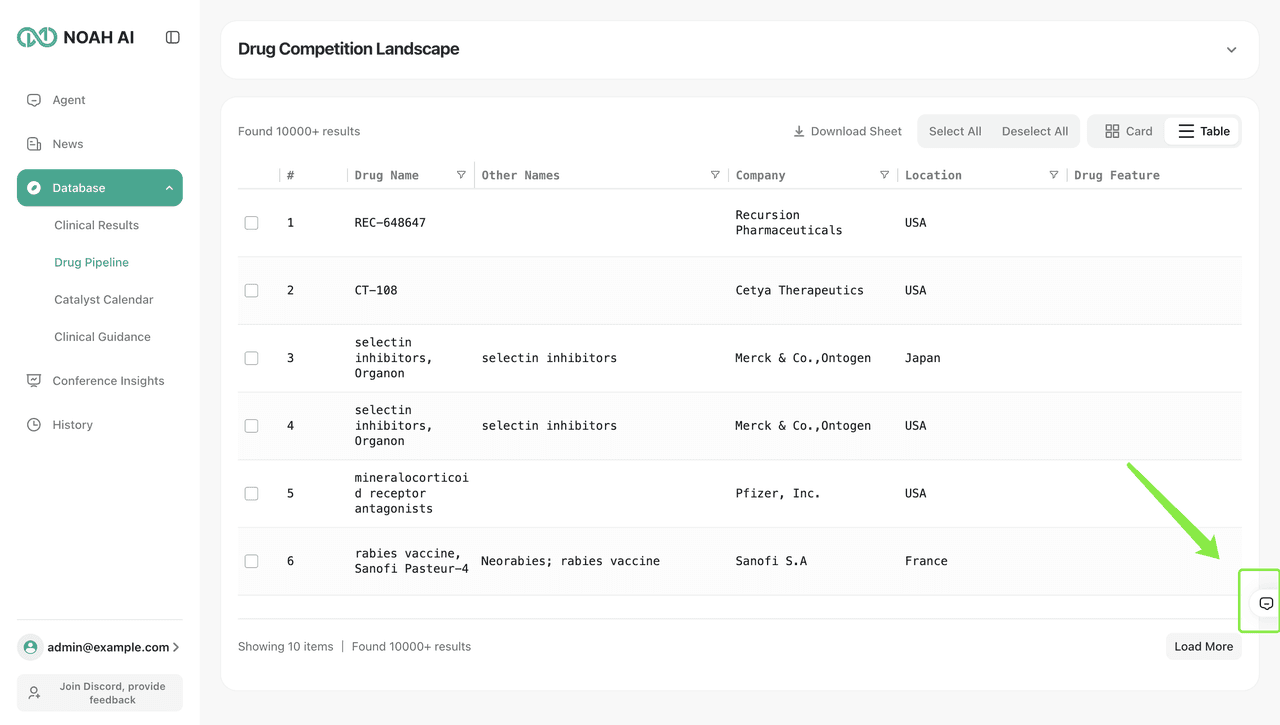This screenshot has height=725, width=1280.
Task: Switch to Card view
Action: (x=1128, y=131)
